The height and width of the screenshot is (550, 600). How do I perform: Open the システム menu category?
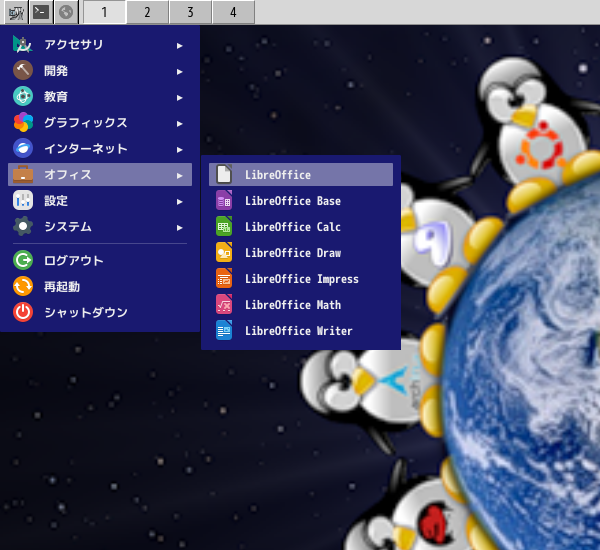coord(100,227)
